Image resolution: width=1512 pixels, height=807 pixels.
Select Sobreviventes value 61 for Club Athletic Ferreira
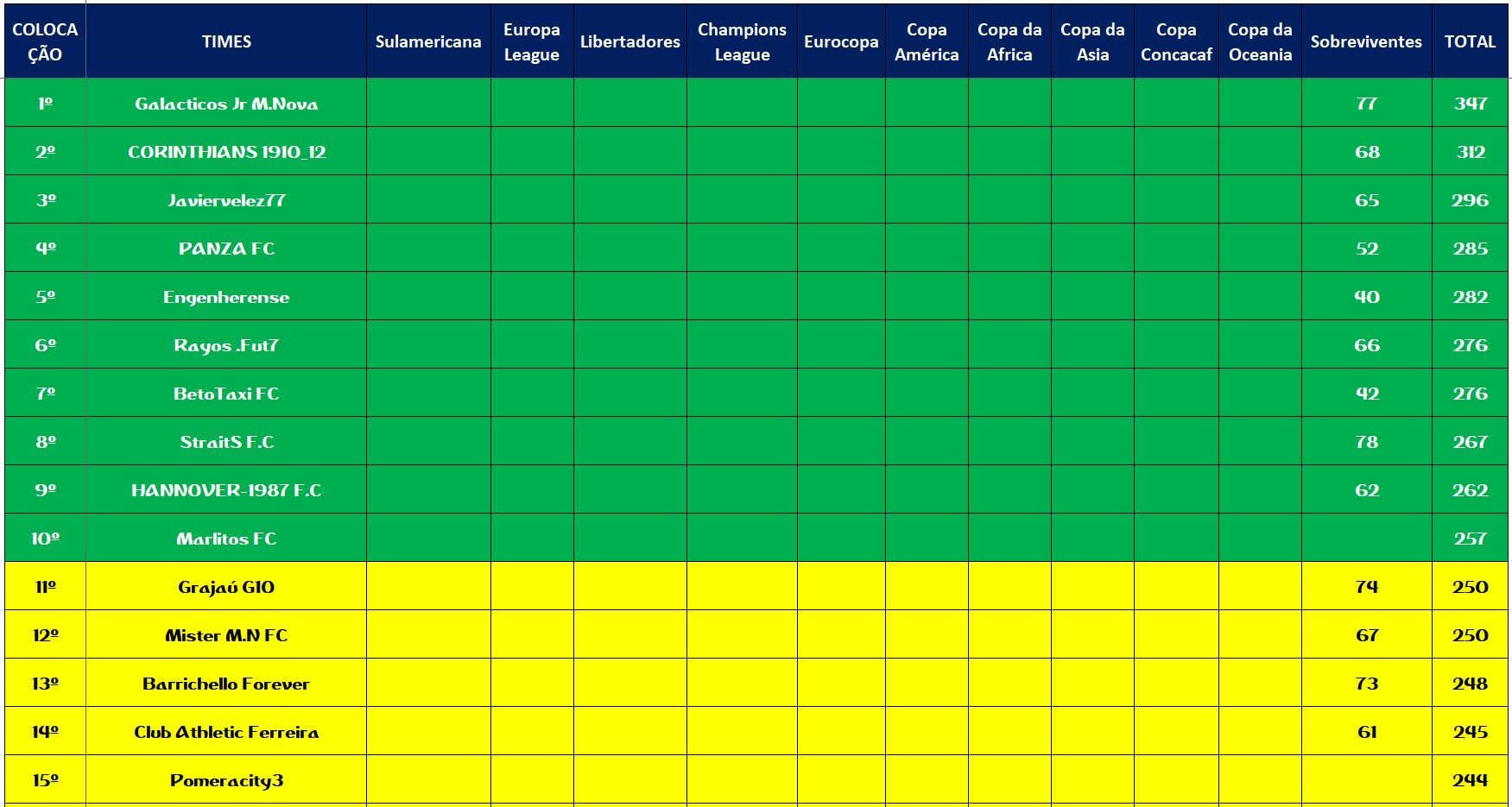coord(1366,732)
